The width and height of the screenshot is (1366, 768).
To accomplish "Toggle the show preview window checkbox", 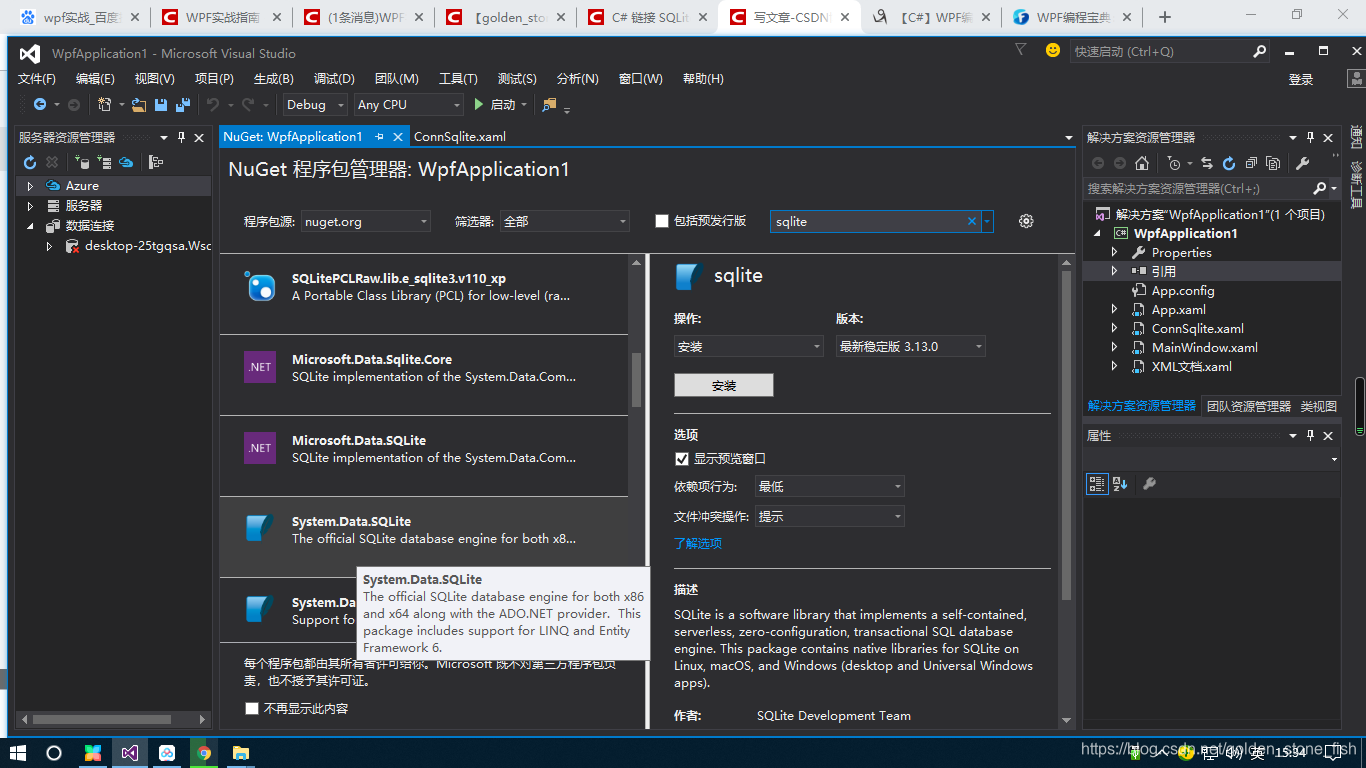I will (682, 458).
